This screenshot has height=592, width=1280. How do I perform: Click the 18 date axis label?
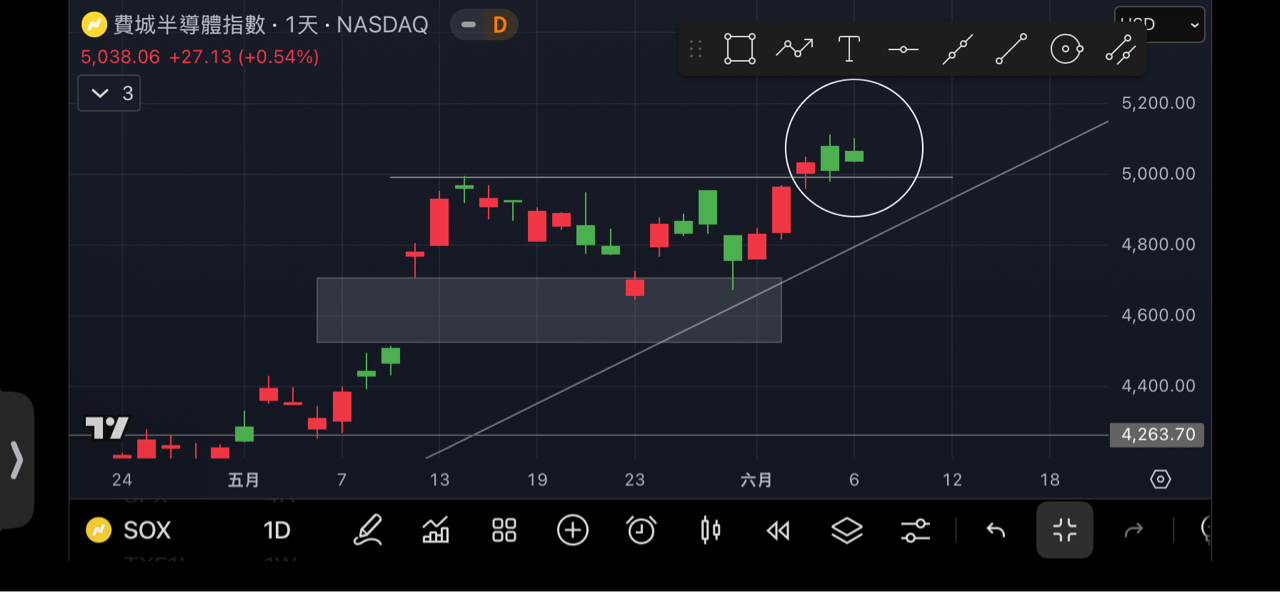coord(1050,480)
